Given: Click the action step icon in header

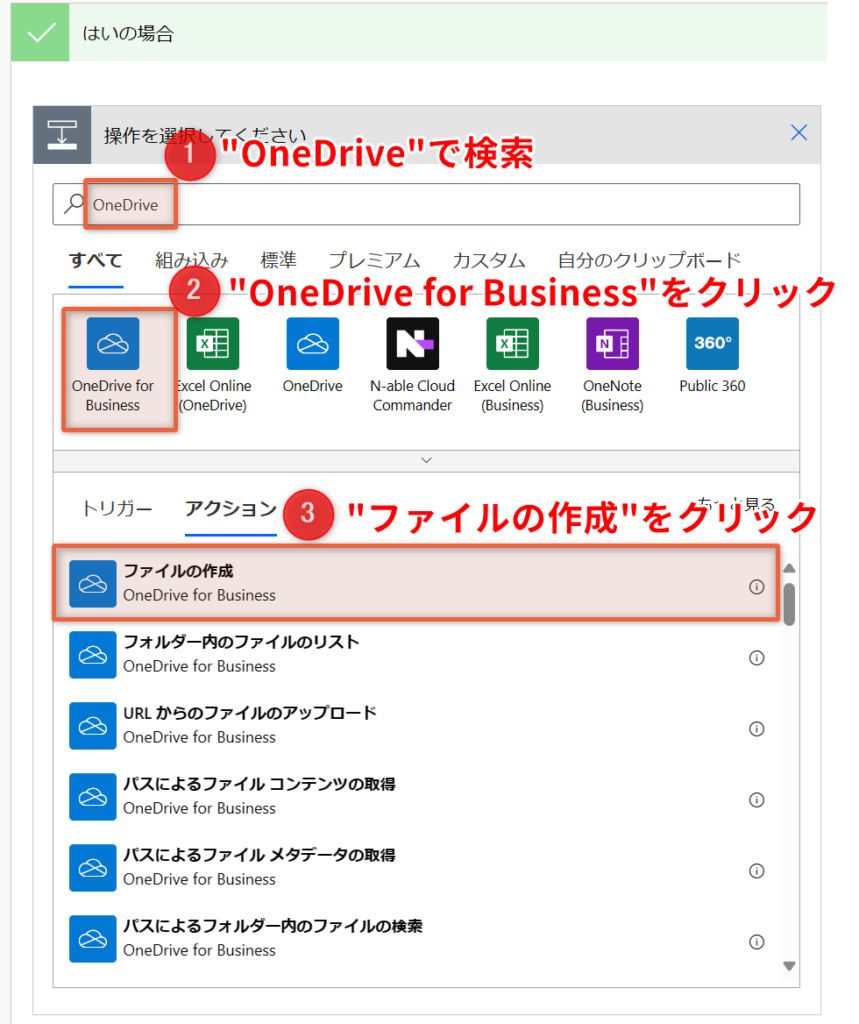Looking at the screenshot, I should [x=62, y=135].
